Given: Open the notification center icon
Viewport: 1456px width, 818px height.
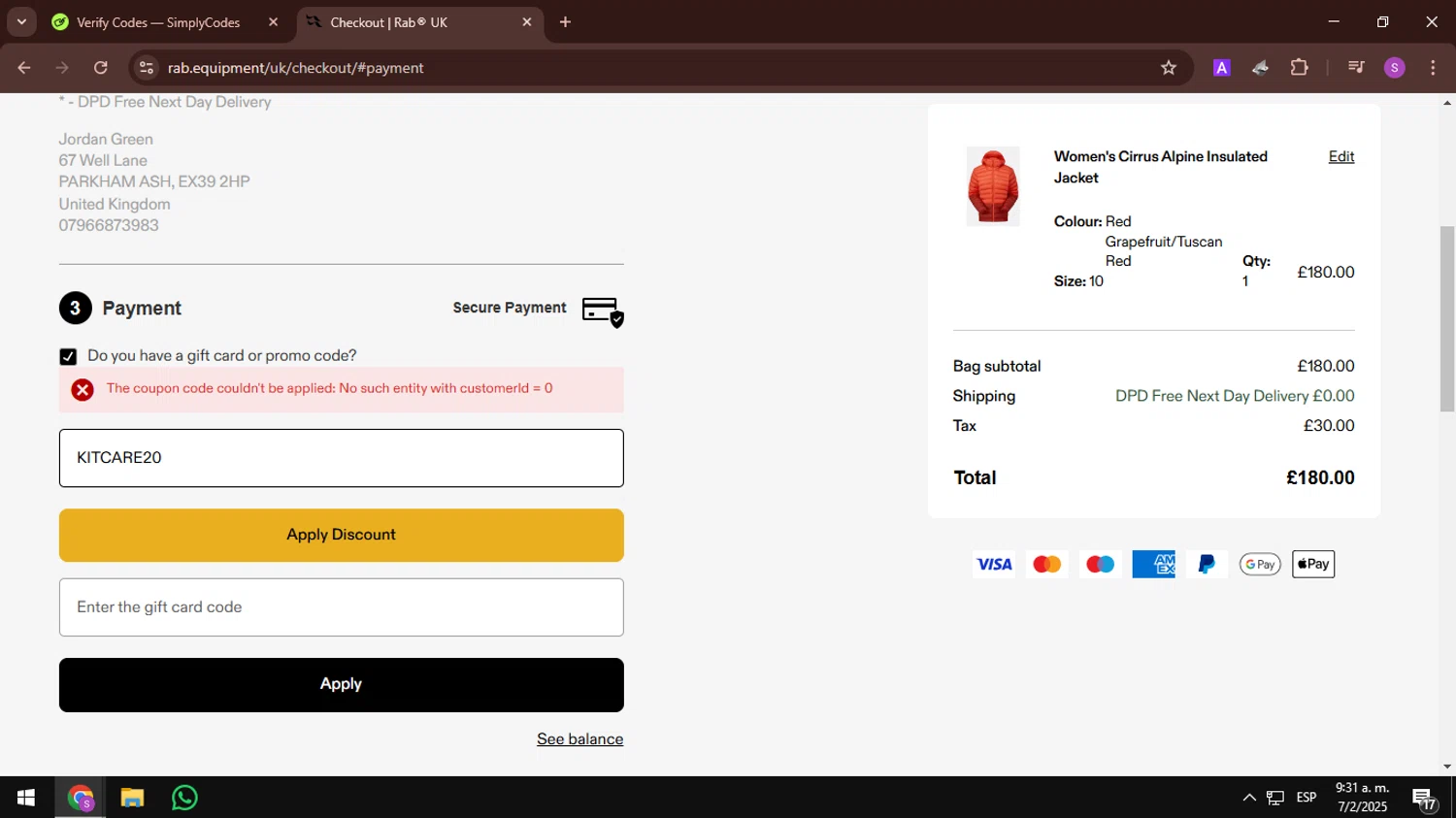Looking at the screenshot, I should pos(1425,799).
